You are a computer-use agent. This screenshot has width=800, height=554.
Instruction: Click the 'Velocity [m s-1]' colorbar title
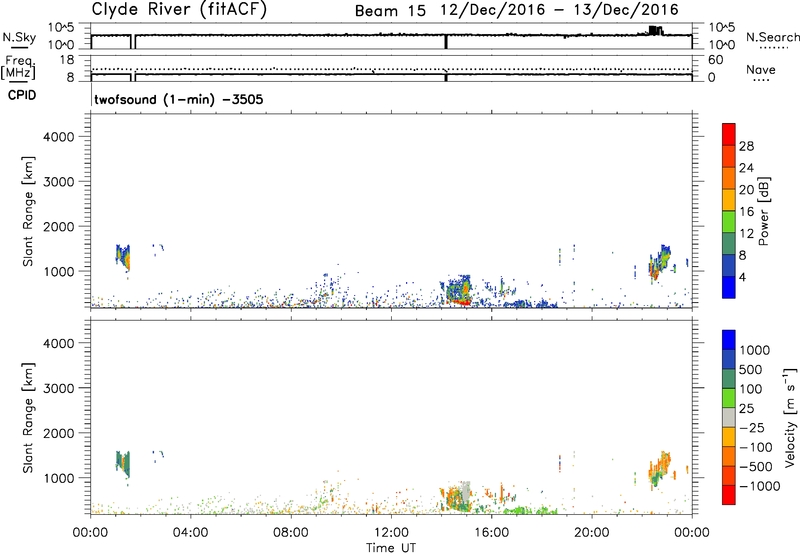(790, 417)
